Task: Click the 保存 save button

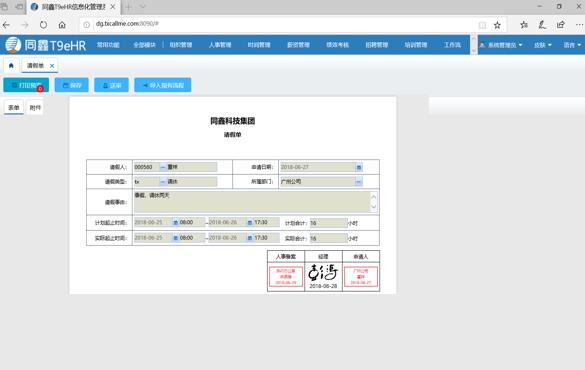Action: click(x=72, y=85)
